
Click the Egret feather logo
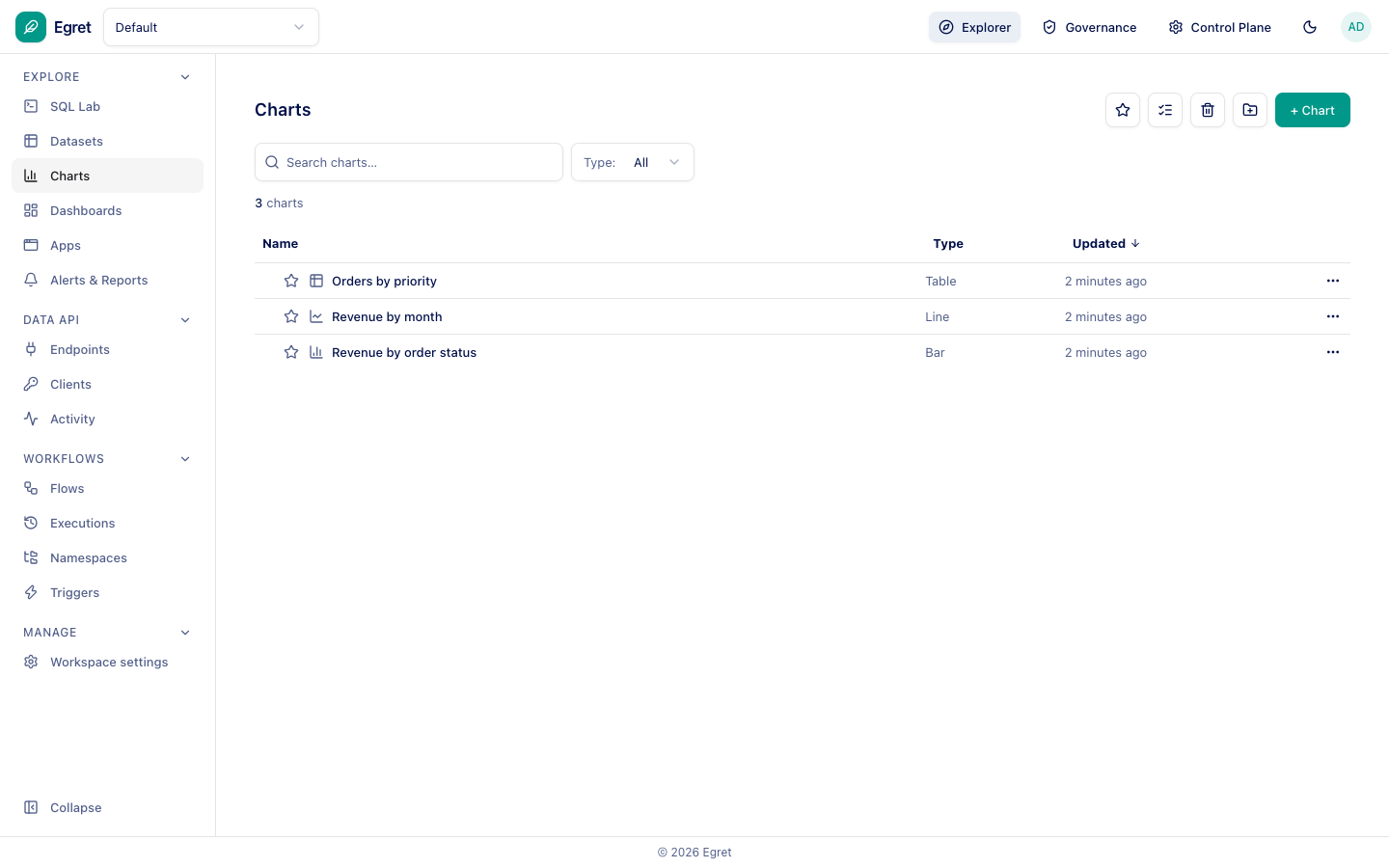tap(31, 27)
